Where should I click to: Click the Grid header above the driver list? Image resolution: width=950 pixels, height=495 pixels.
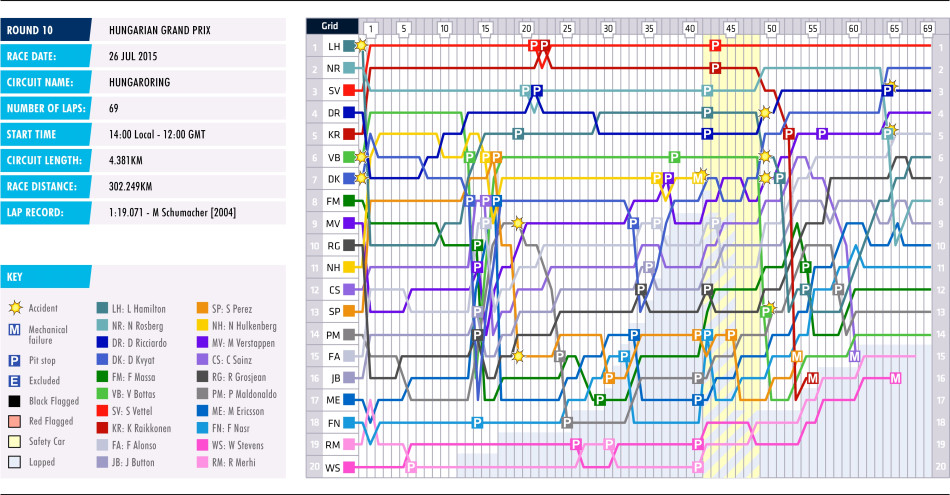330,25
